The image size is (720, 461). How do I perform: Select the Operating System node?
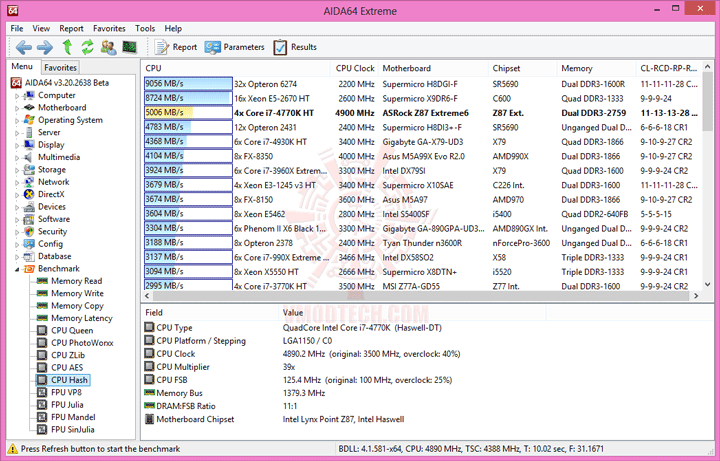(70, 120)
